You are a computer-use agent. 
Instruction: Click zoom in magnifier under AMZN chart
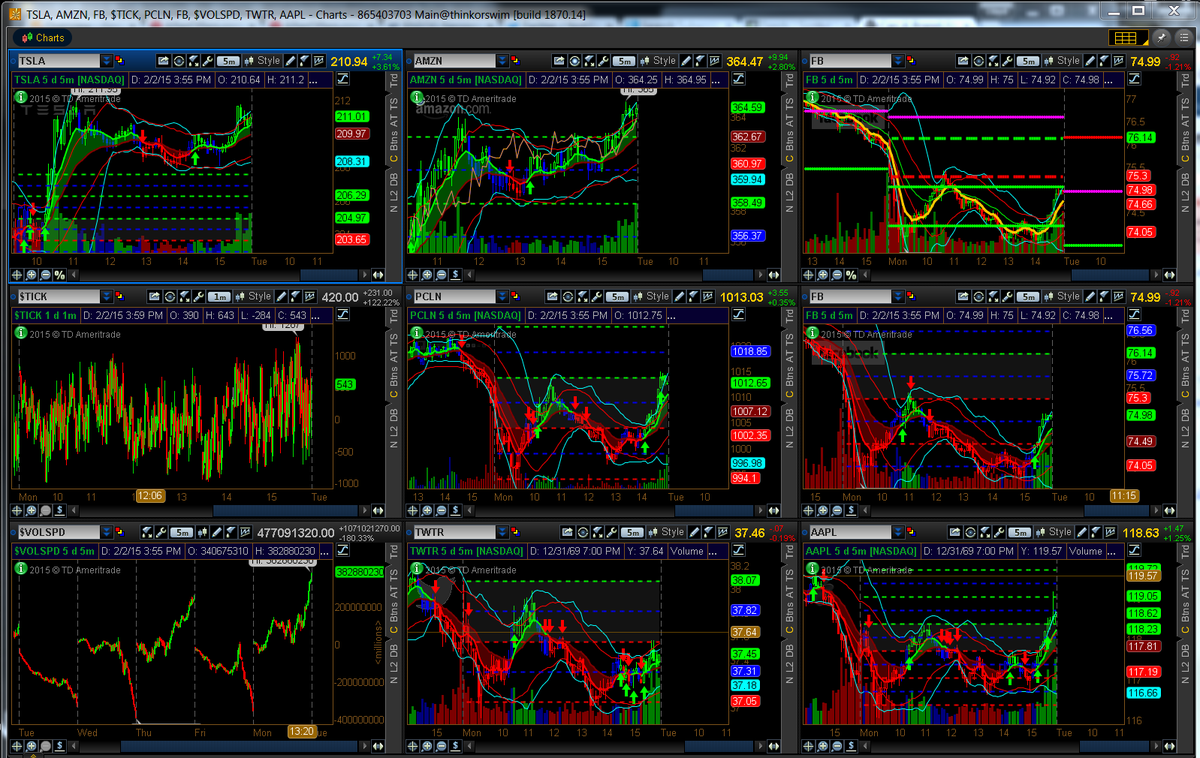[427, 275]
